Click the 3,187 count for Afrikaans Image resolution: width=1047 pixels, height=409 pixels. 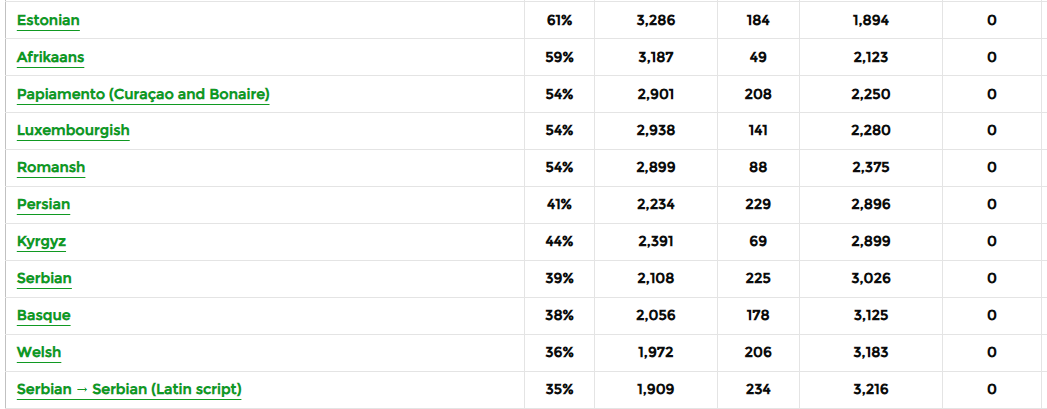[655, 57]
